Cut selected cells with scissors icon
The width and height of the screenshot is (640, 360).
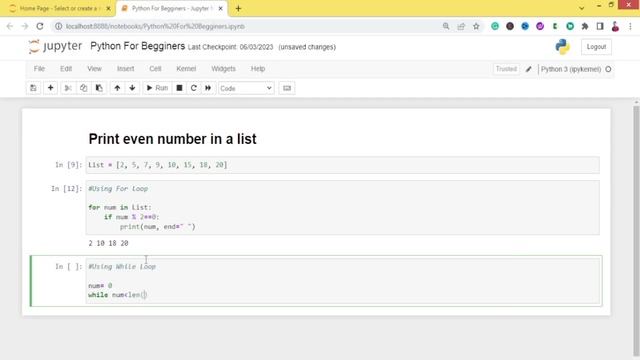pos(68,88)
